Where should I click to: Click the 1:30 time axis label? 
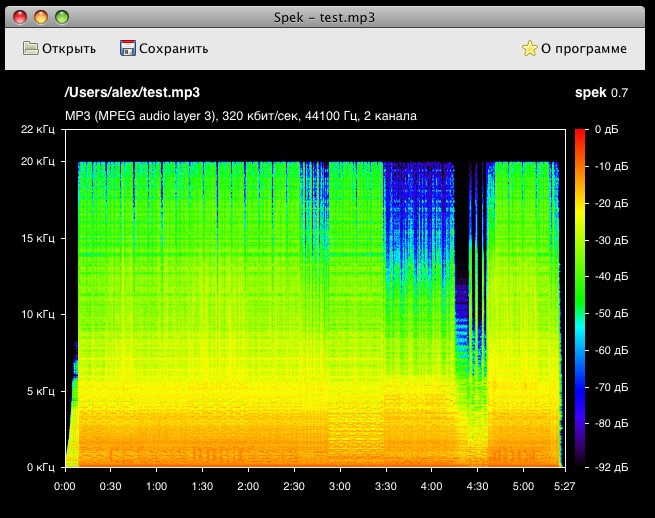click(202, 486)
